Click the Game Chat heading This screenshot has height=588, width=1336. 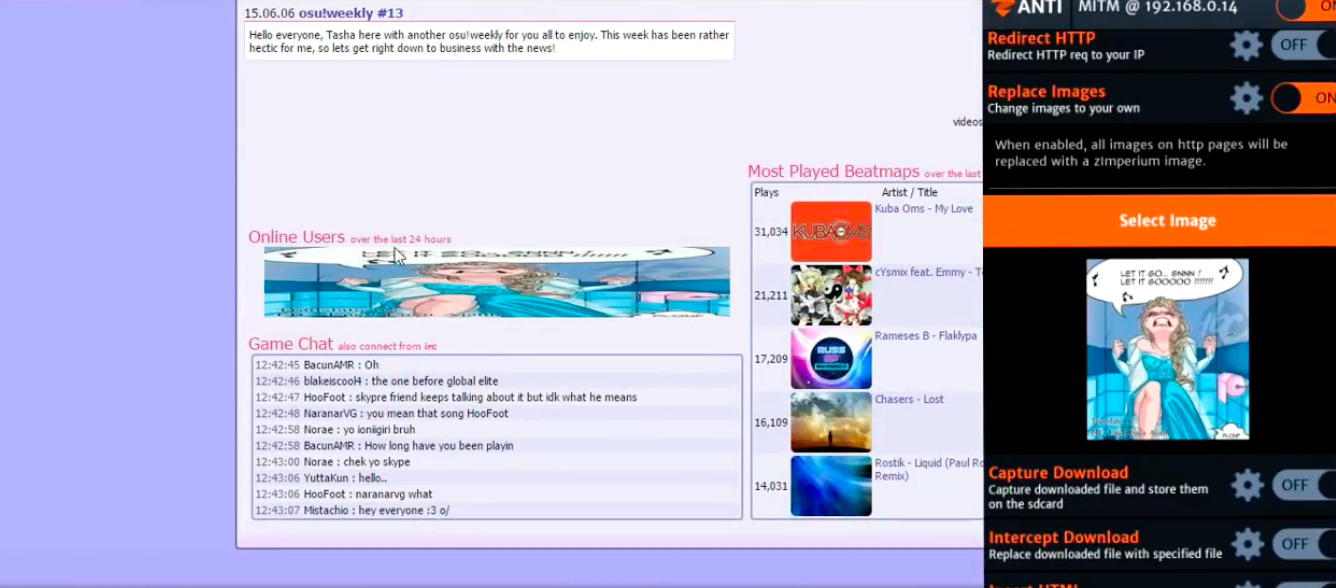(x=291, y=344)
